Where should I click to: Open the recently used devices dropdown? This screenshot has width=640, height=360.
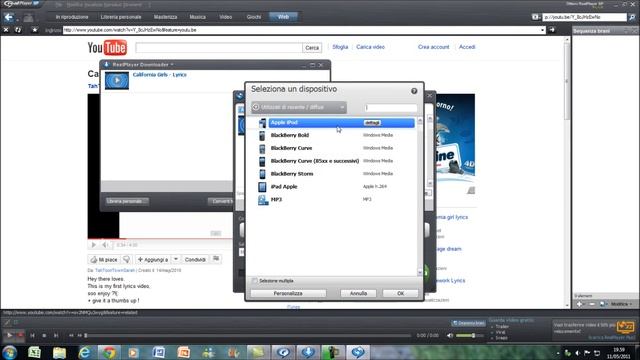point(299,107)
